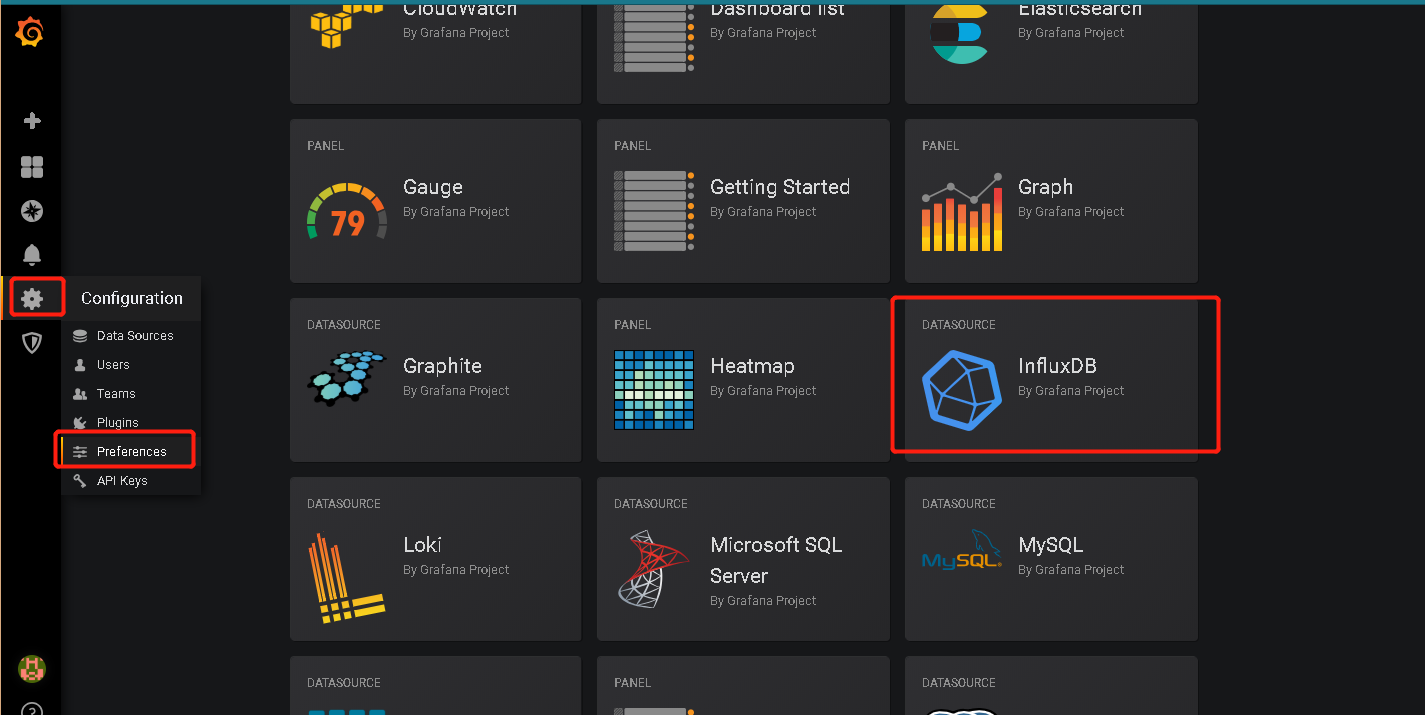Open the InfluxDB datasource title
Viewport: 1425px width, 715px height.
pyautogui.click(x=1057, y=366)
